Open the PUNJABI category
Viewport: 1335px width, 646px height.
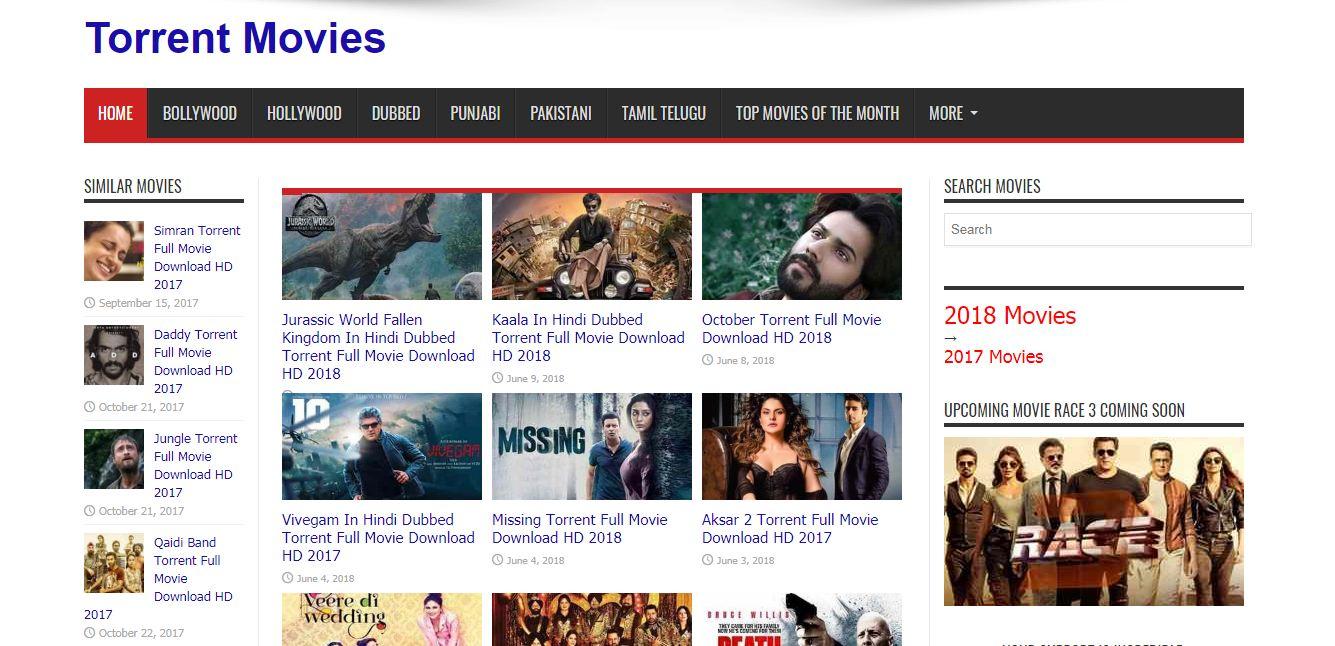(475, 113)
